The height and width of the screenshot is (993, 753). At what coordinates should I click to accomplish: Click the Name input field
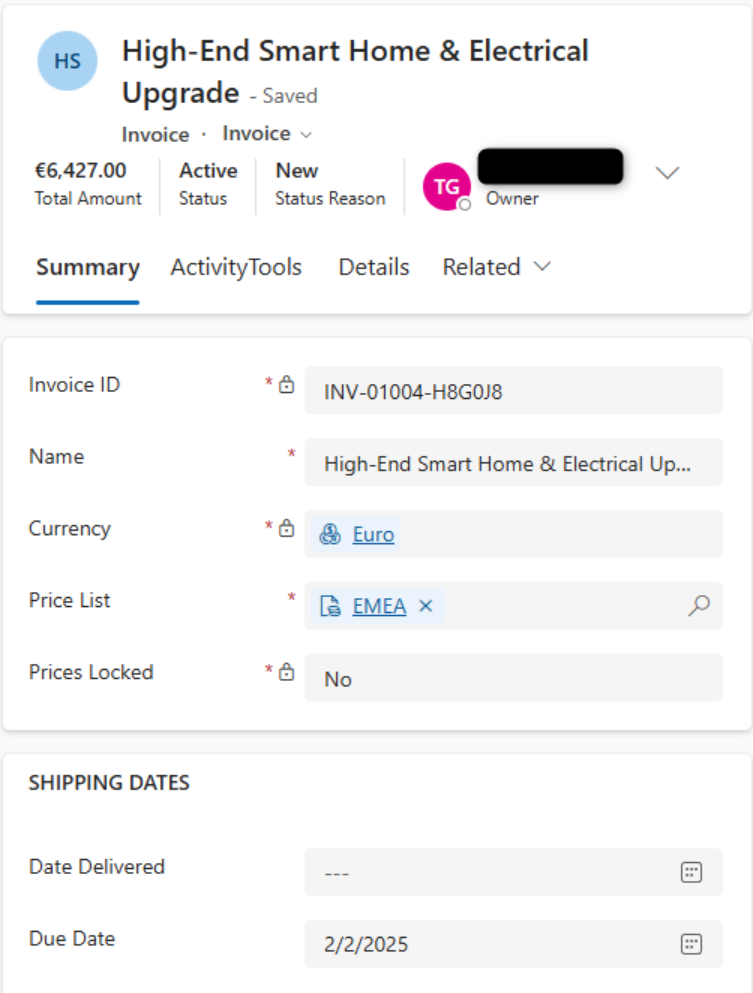[x=514, y=462]
